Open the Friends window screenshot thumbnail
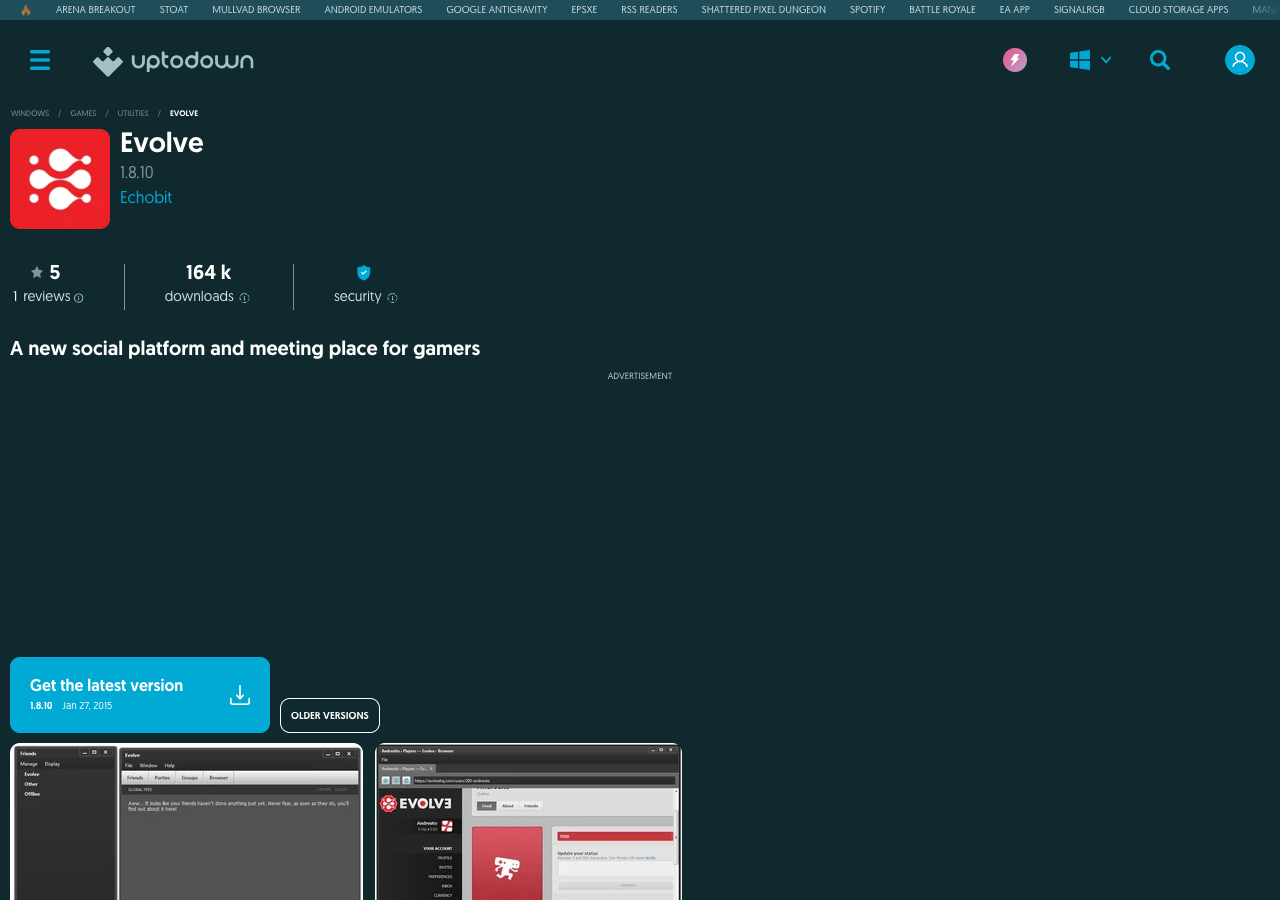 coord(186,822)
